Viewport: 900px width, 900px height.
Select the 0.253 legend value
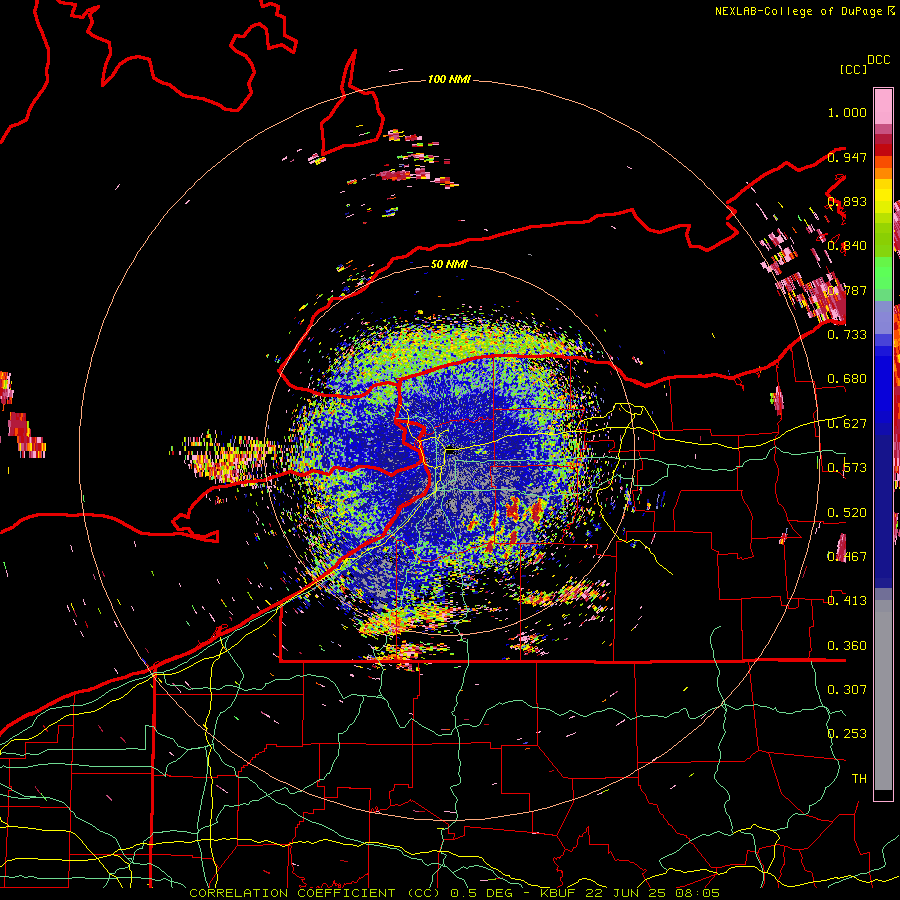click(847, 734)
